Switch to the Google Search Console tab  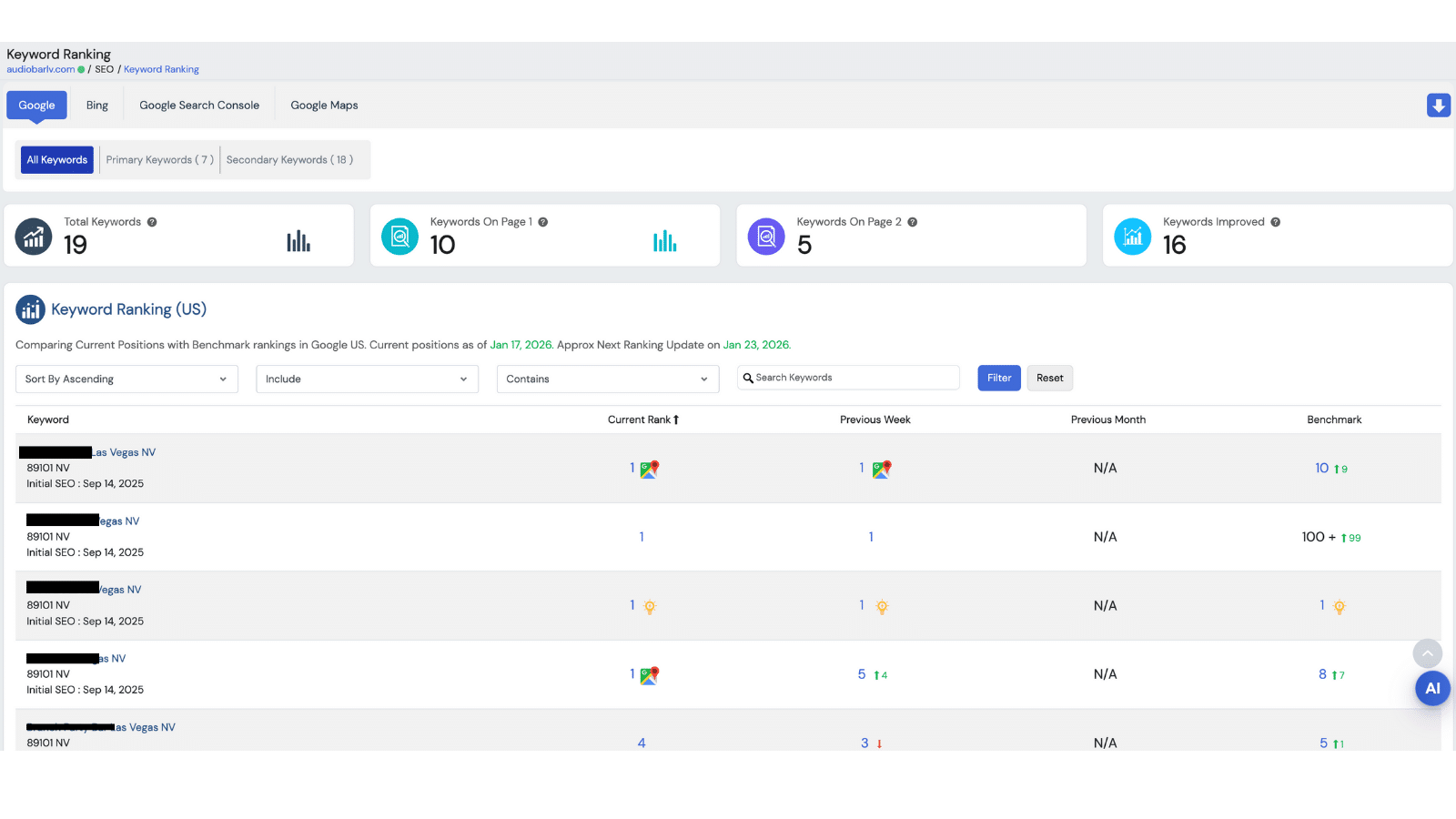[199, 106]
